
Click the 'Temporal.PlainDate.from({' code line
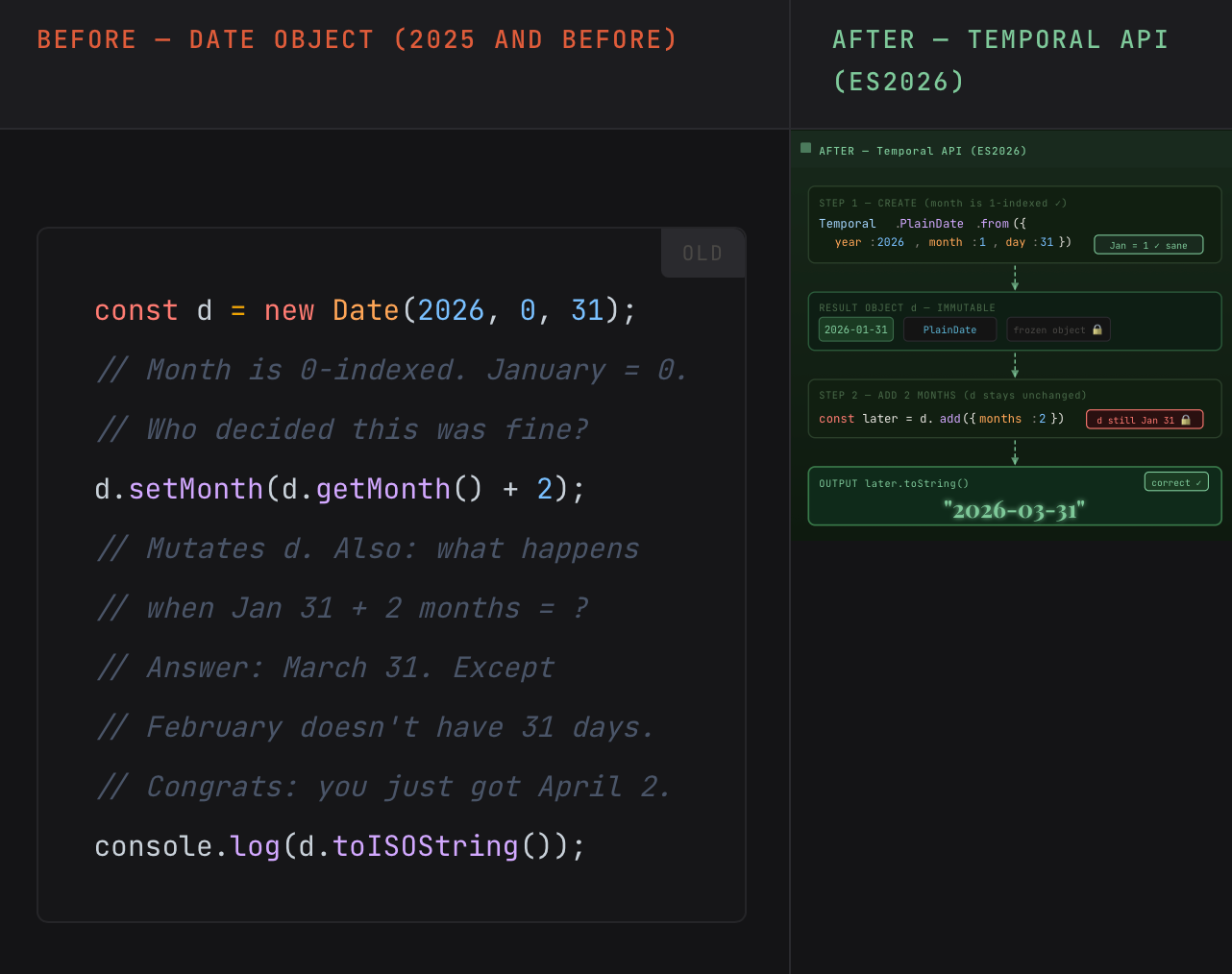(x=923, y=224)
